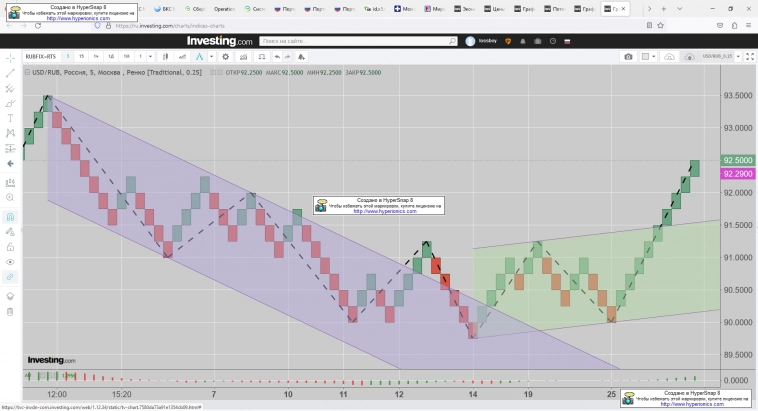Change language via Russian flag

(567, 41)
